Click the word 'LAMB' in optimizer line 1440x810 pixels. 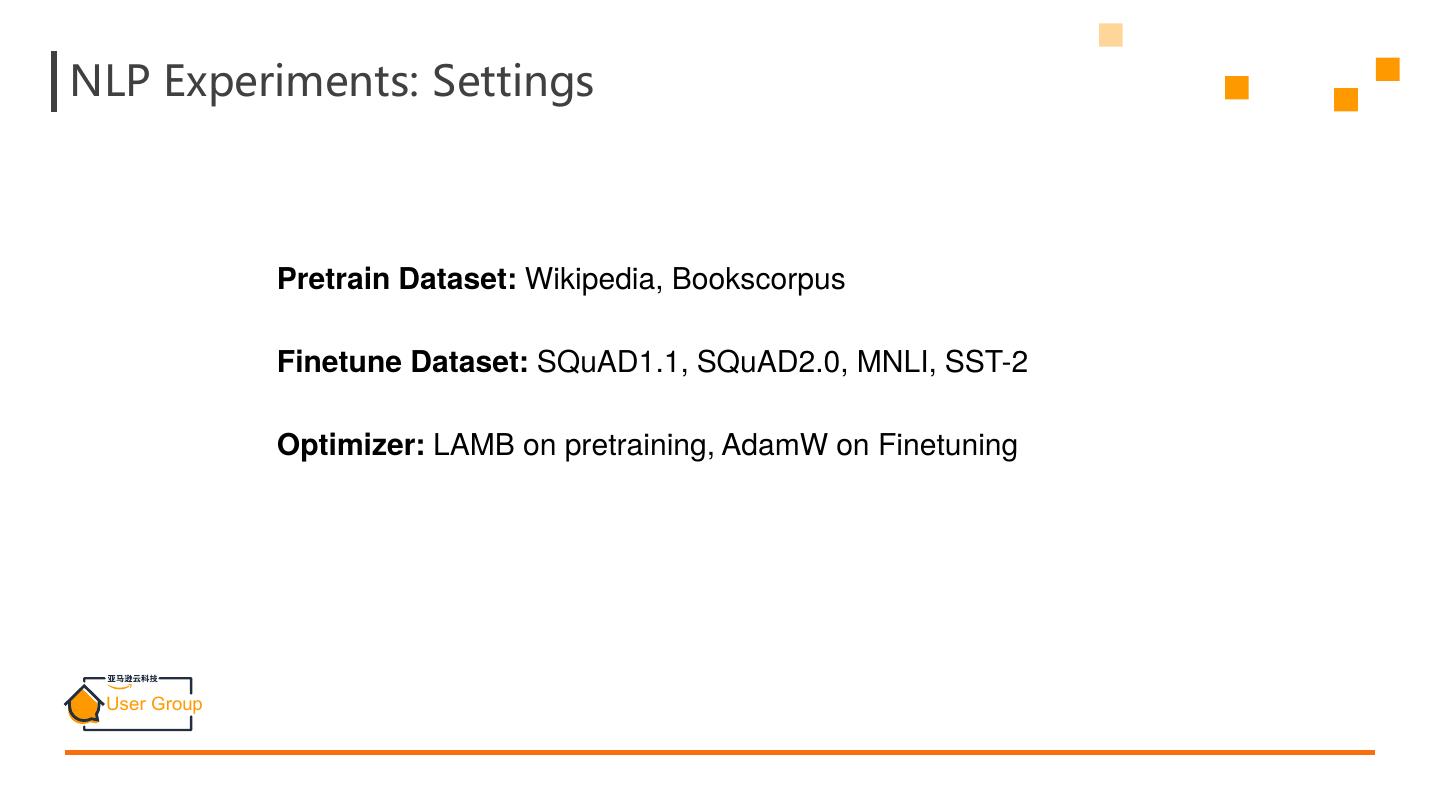click(x=473, y=445)
